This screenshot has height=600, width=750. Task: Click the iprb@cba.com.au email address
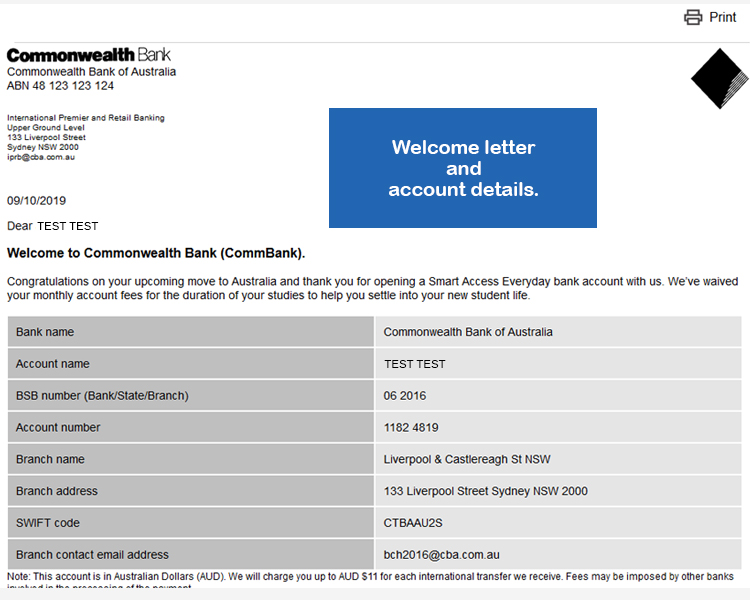pos(41,157)
